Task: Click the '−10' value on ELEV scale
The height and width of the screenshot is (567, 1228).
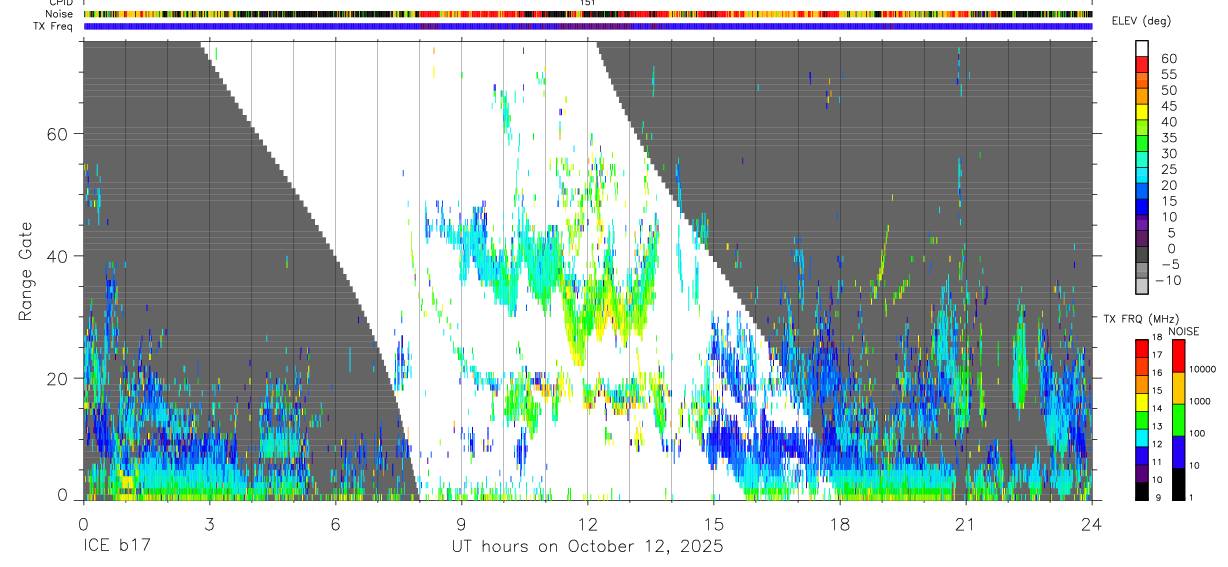Action: [x=1168, y=280]
